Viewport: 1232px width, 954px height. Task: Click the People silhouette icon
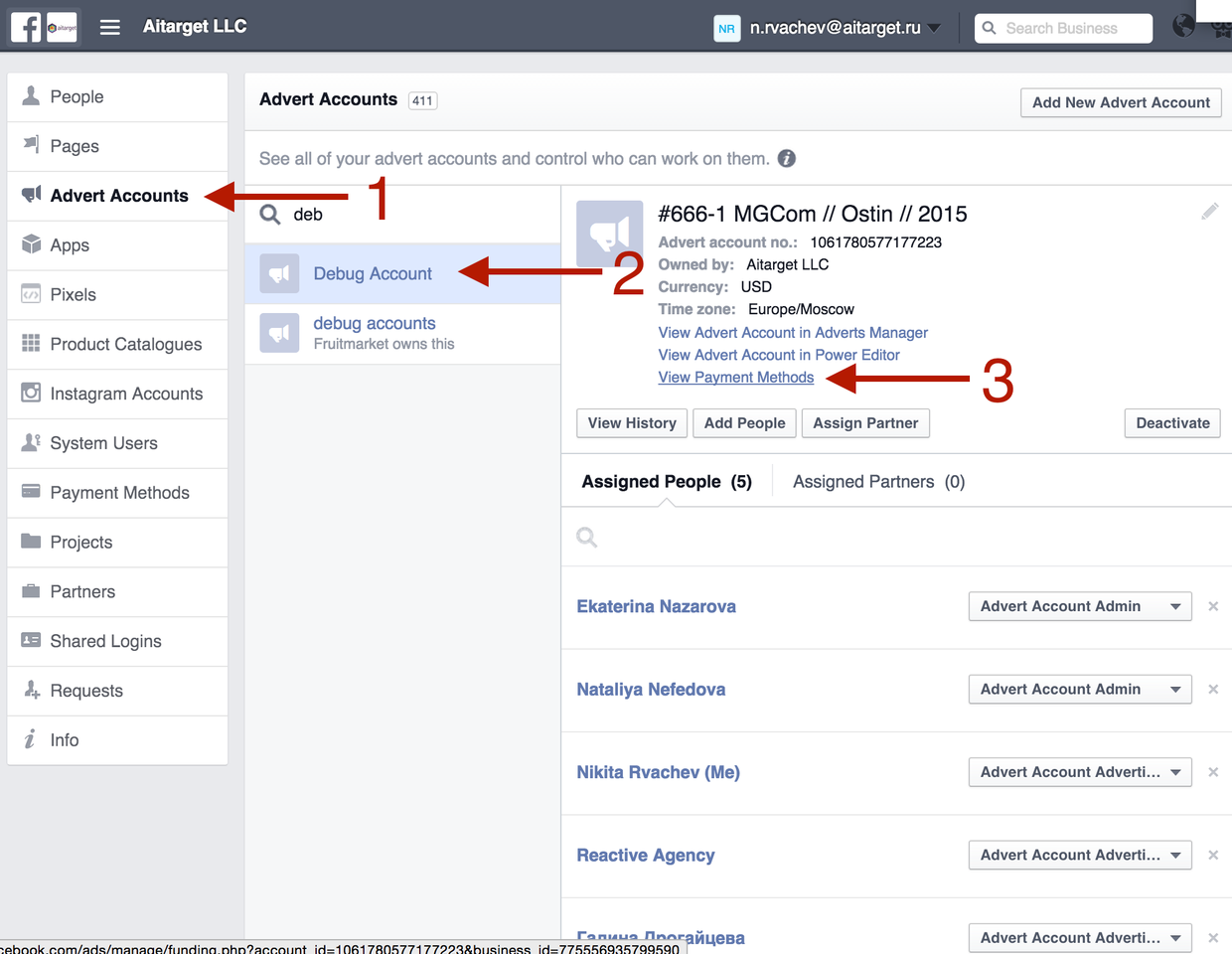[31, 95]
